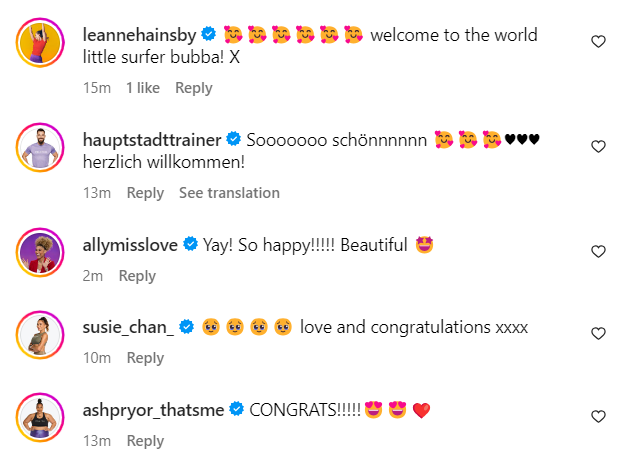
Task: Open the leannehainsby username link
Action: tap(139, 35)
